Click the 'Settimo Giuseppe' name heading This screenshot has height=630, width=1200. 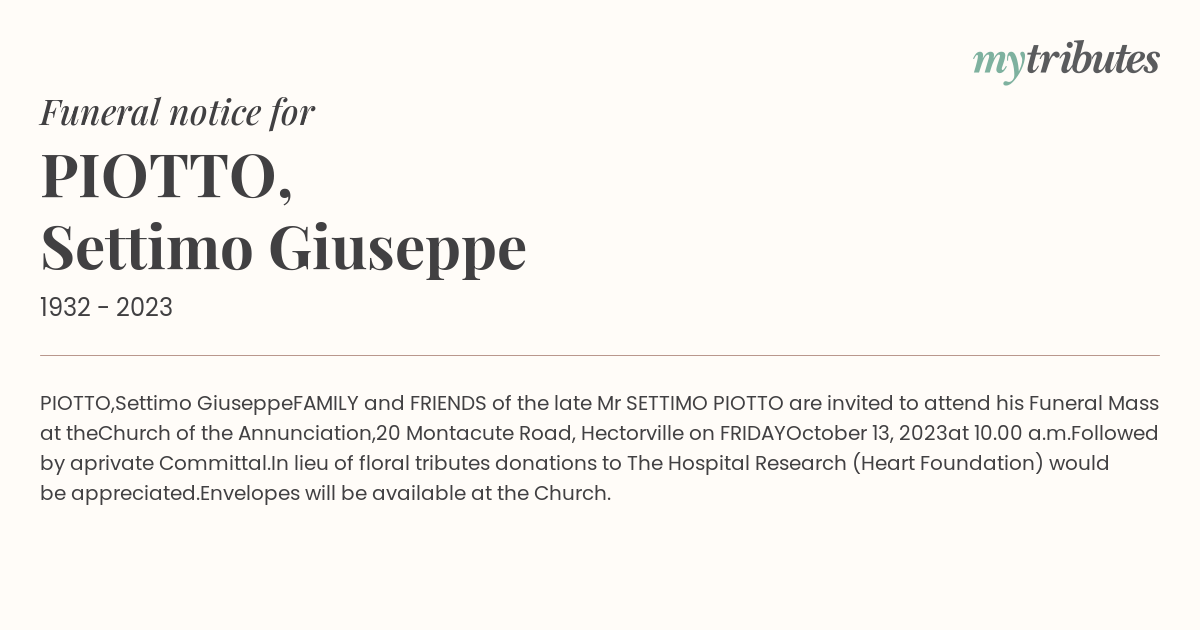(x=283, y=249)
